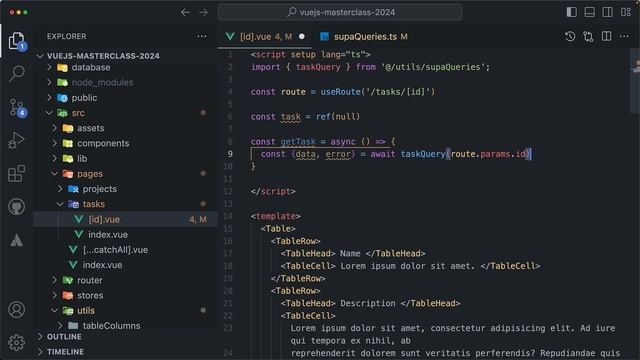Open Run and Debug view

point(16,140)
